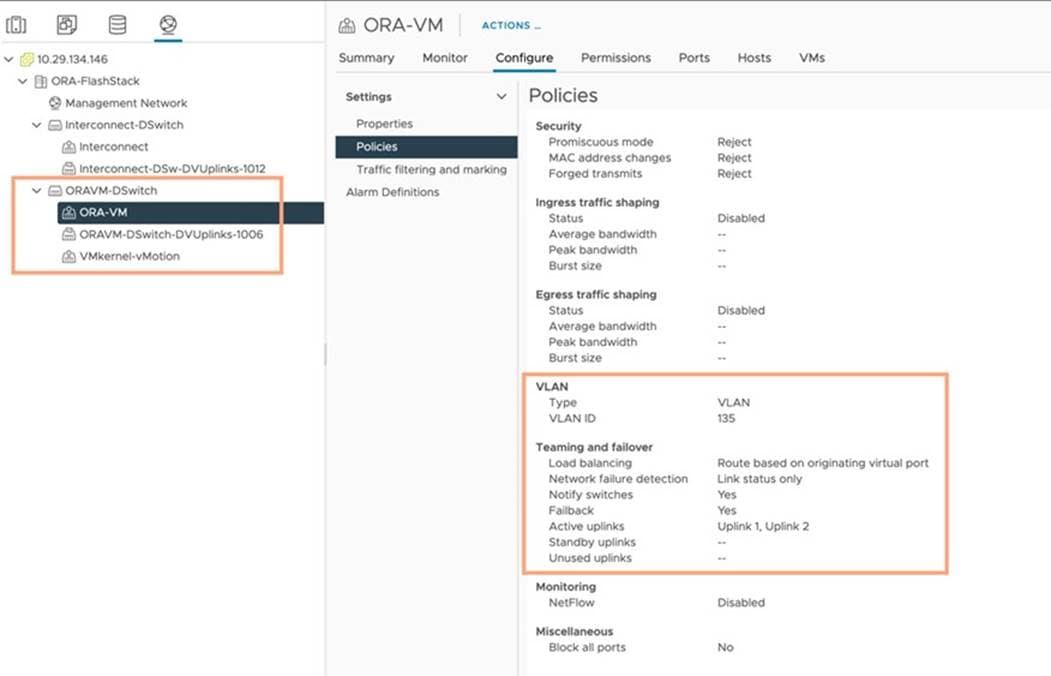Collapse the 10.29.134.146 vCenter node
This screenshot has width=1051, height=676.
pyautogui.click(x=9, y=59)
